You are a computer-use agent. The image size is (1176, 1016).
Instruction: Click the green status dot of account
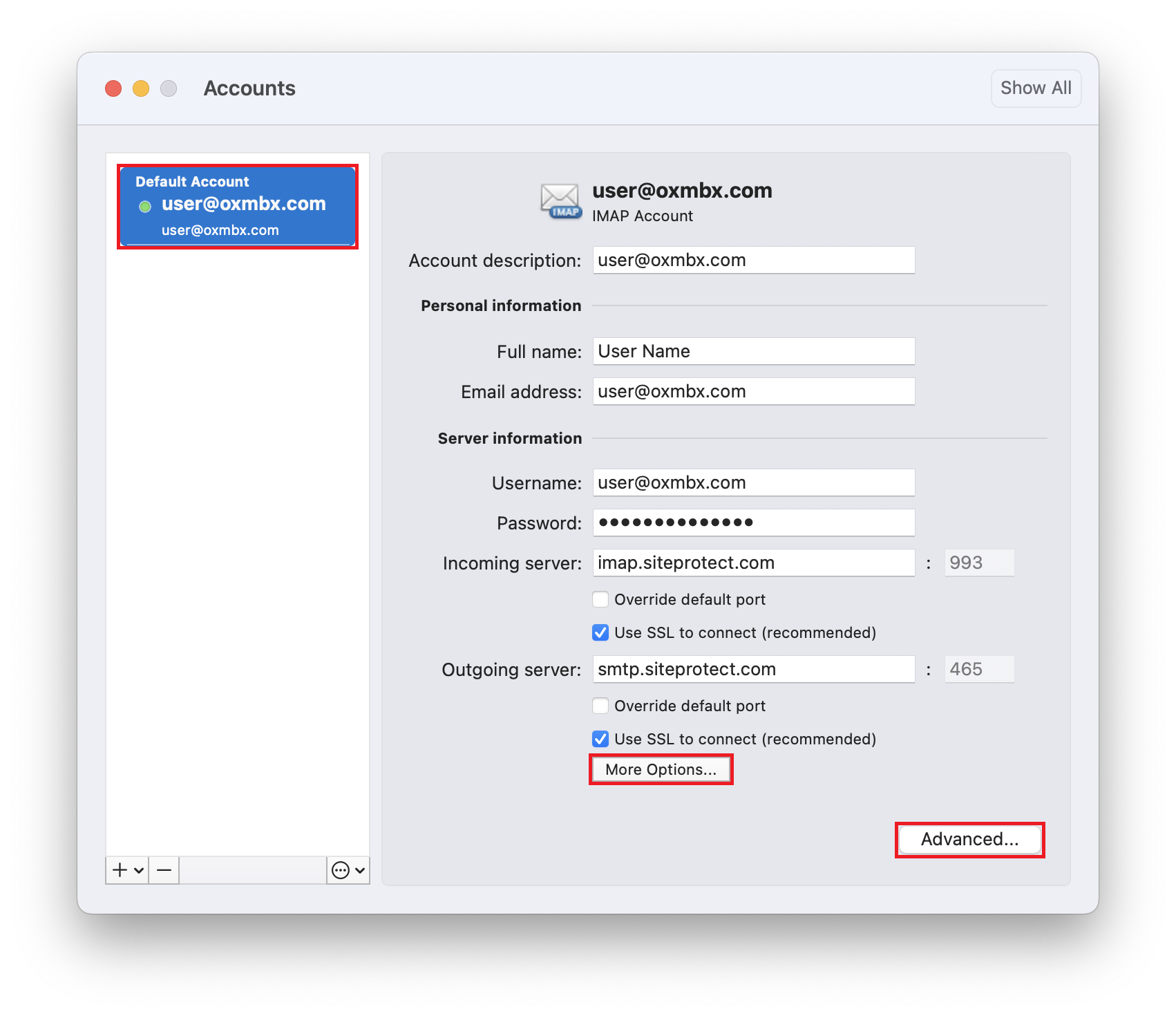(145, 207)
